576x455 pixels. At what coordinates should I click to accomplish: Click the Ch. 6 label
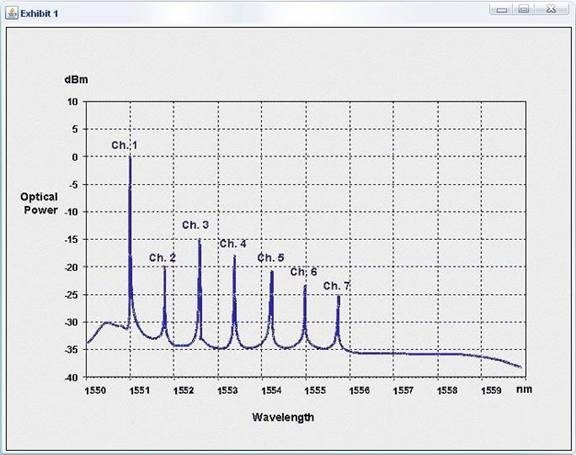(303, 272)
